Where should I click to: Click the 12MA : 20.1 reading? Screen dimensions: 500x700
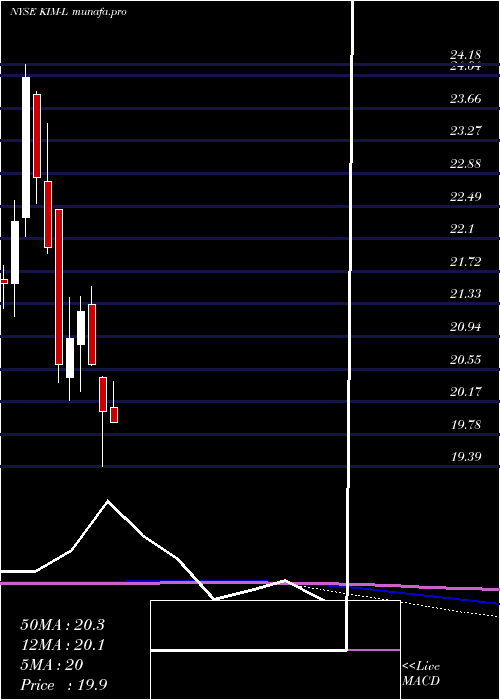[x=62, y=645]
